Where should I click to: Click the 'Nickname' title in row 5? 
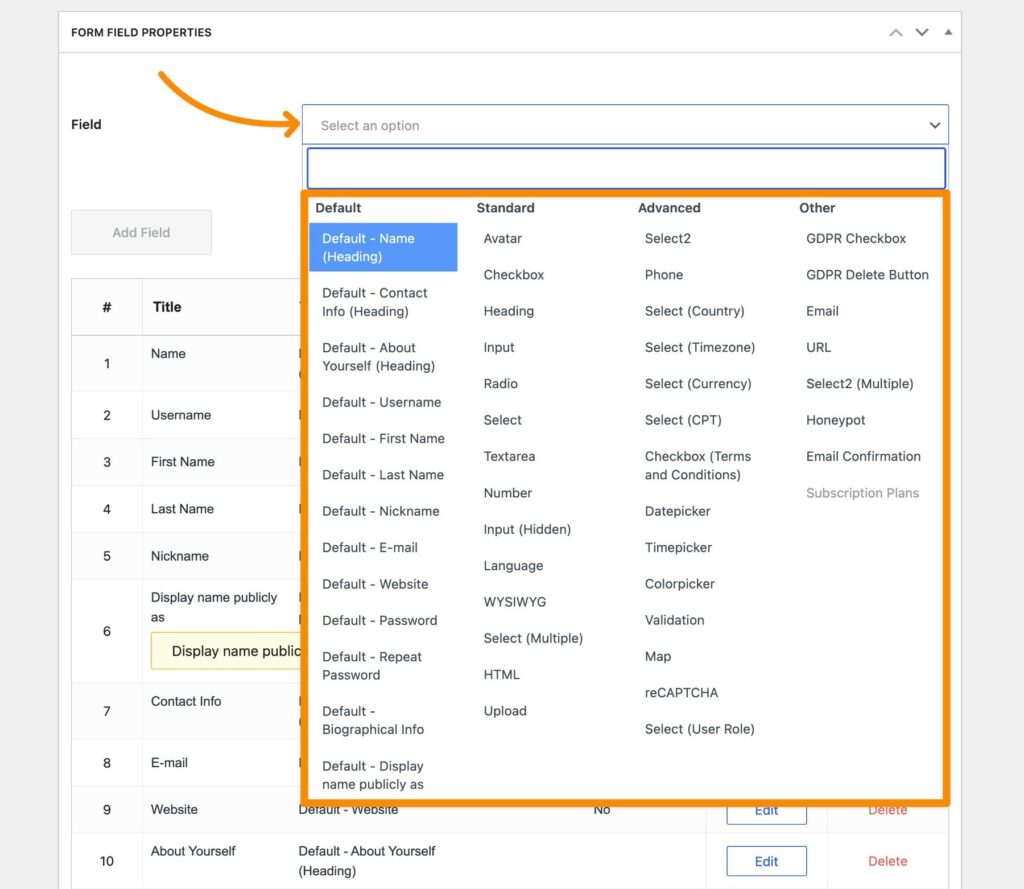pyautogui.click(x=180, y=557)
